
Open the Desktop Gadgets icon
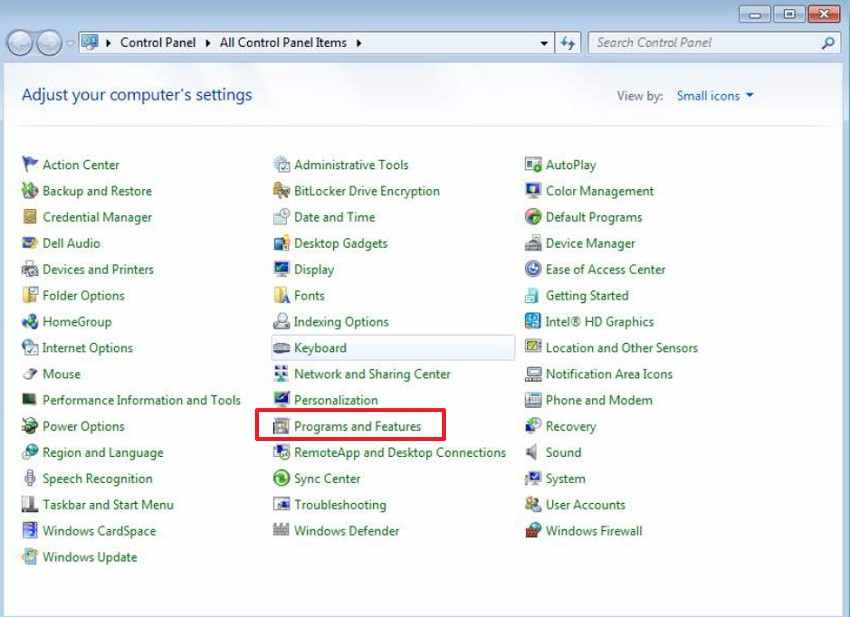[x=281, y=242]
